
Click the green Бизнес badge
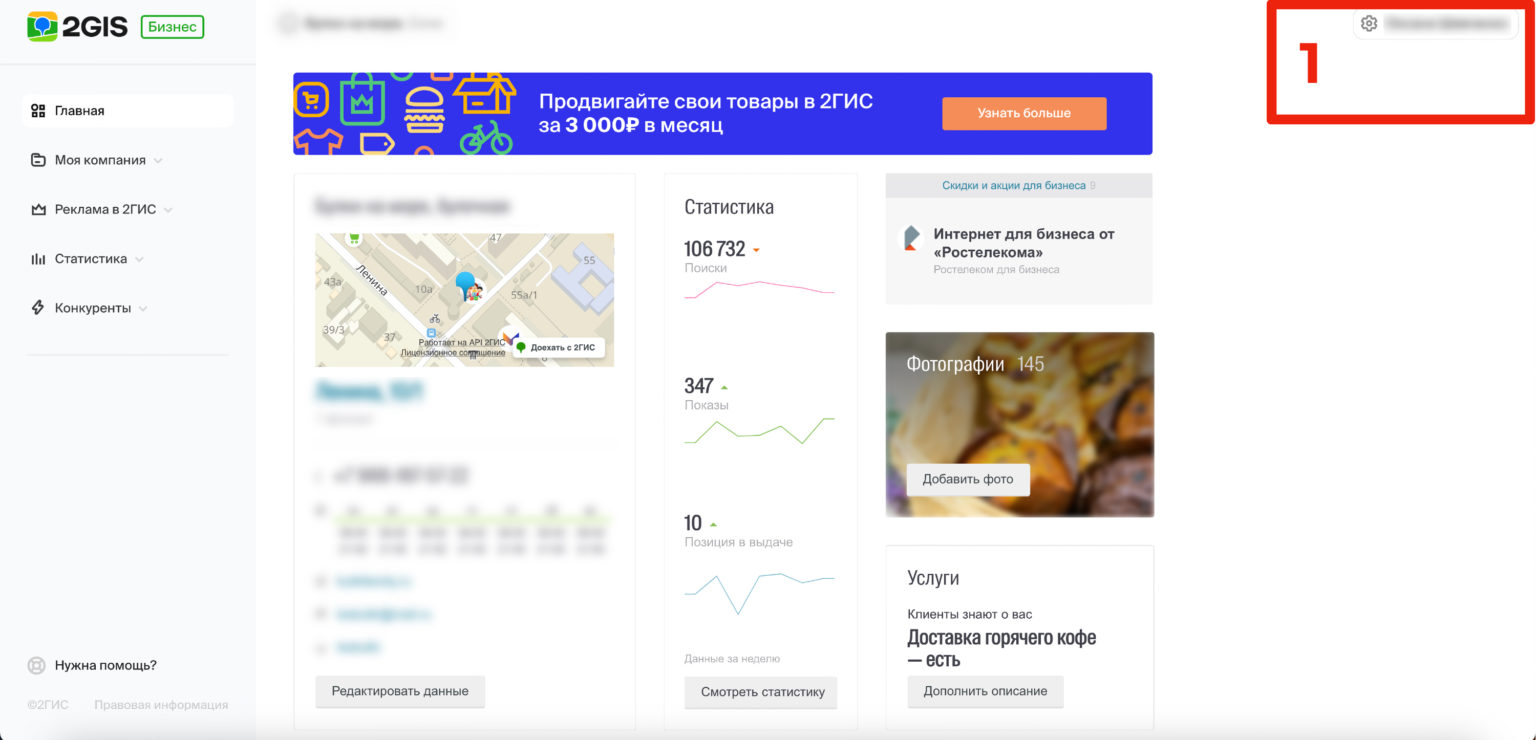pyautogui.click(x=172, y=27)
